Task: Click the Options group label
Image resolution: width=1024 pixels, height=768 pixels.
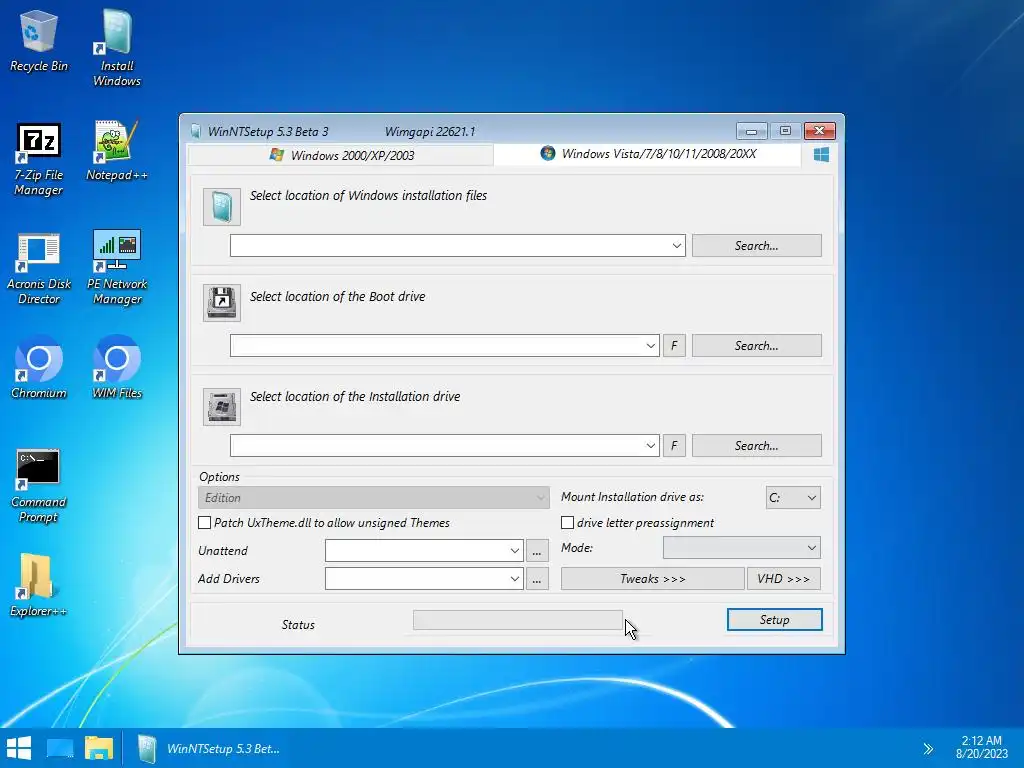Action: click(x=219, y=477)
